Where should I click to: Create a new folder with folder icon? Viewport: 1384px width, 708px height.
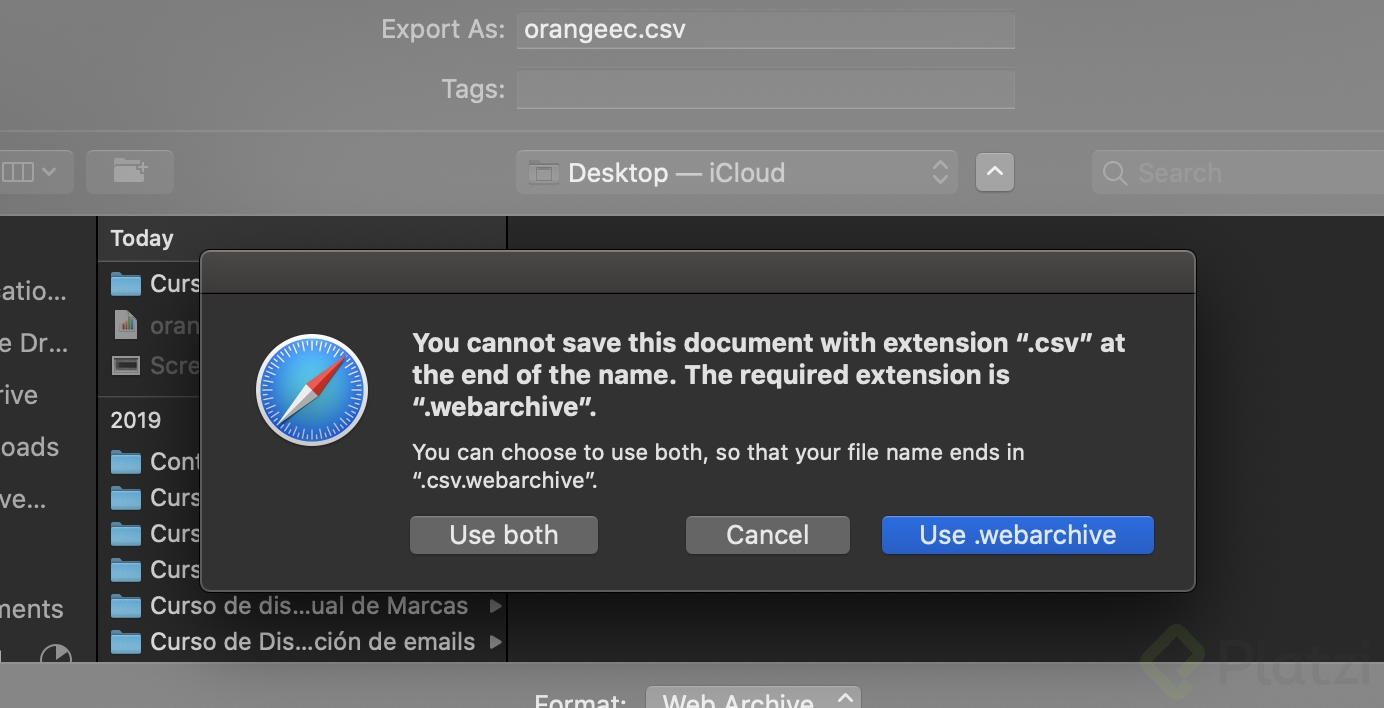tap(130, 172)
